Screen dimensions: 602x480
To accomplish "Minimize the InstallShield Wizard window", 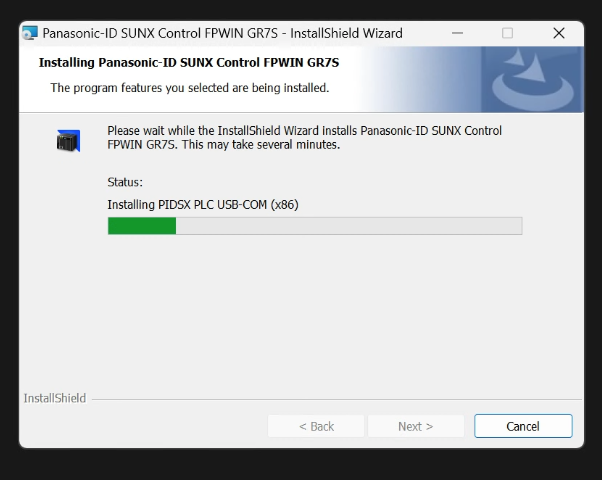I will pos(457,33).
